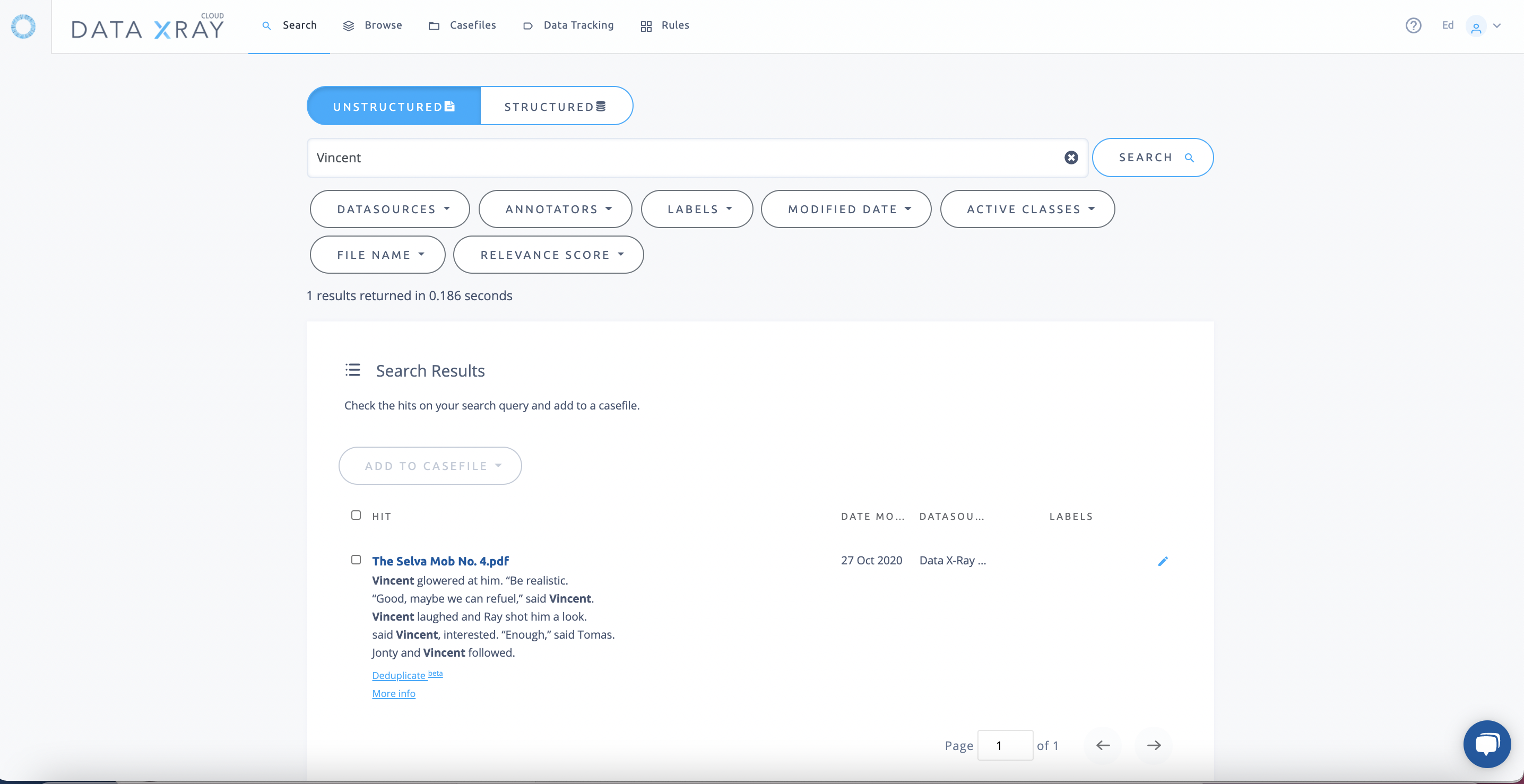
Task: Click the pencil edit labels icon
Action: pos(1163,561)
